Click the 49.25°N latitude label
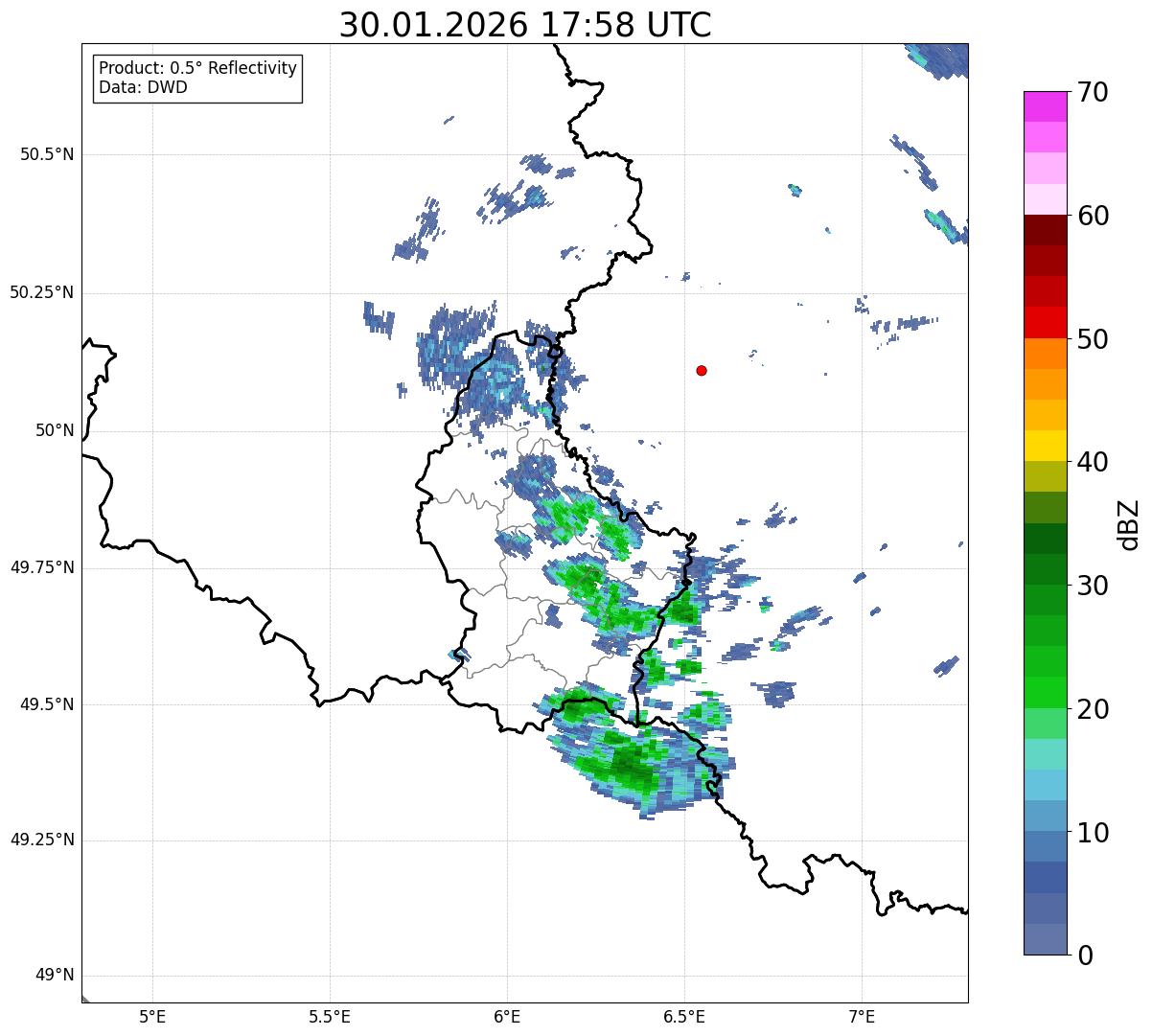The image size is (1152, 1036). tap(42, 840)
